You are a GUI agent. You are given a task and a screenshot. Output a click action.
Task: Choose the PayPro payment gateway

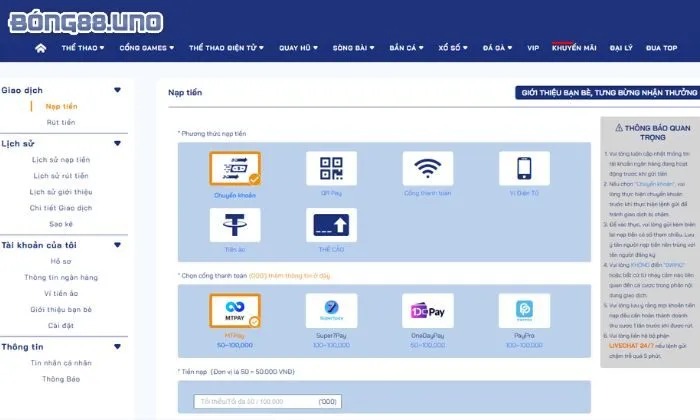[524, 311]
